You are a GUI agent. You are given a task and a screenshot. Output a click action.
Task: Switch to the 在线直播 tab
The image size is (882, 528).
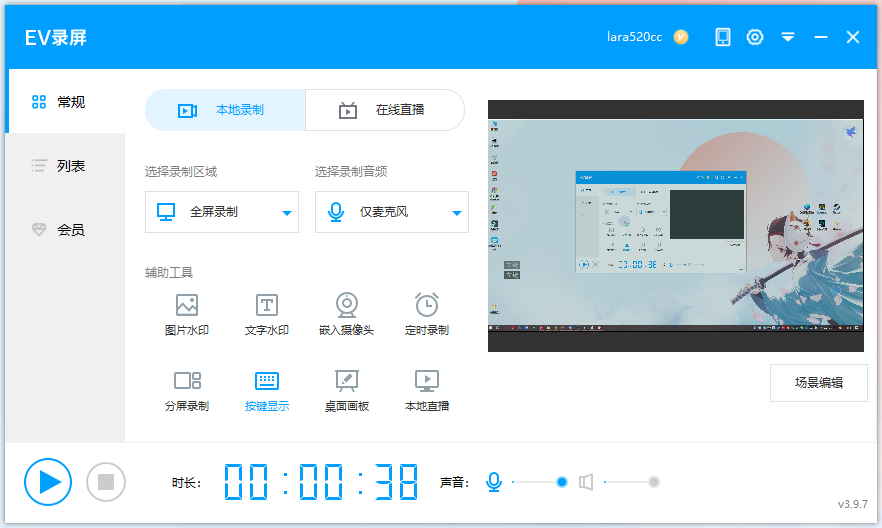(385, 110)
